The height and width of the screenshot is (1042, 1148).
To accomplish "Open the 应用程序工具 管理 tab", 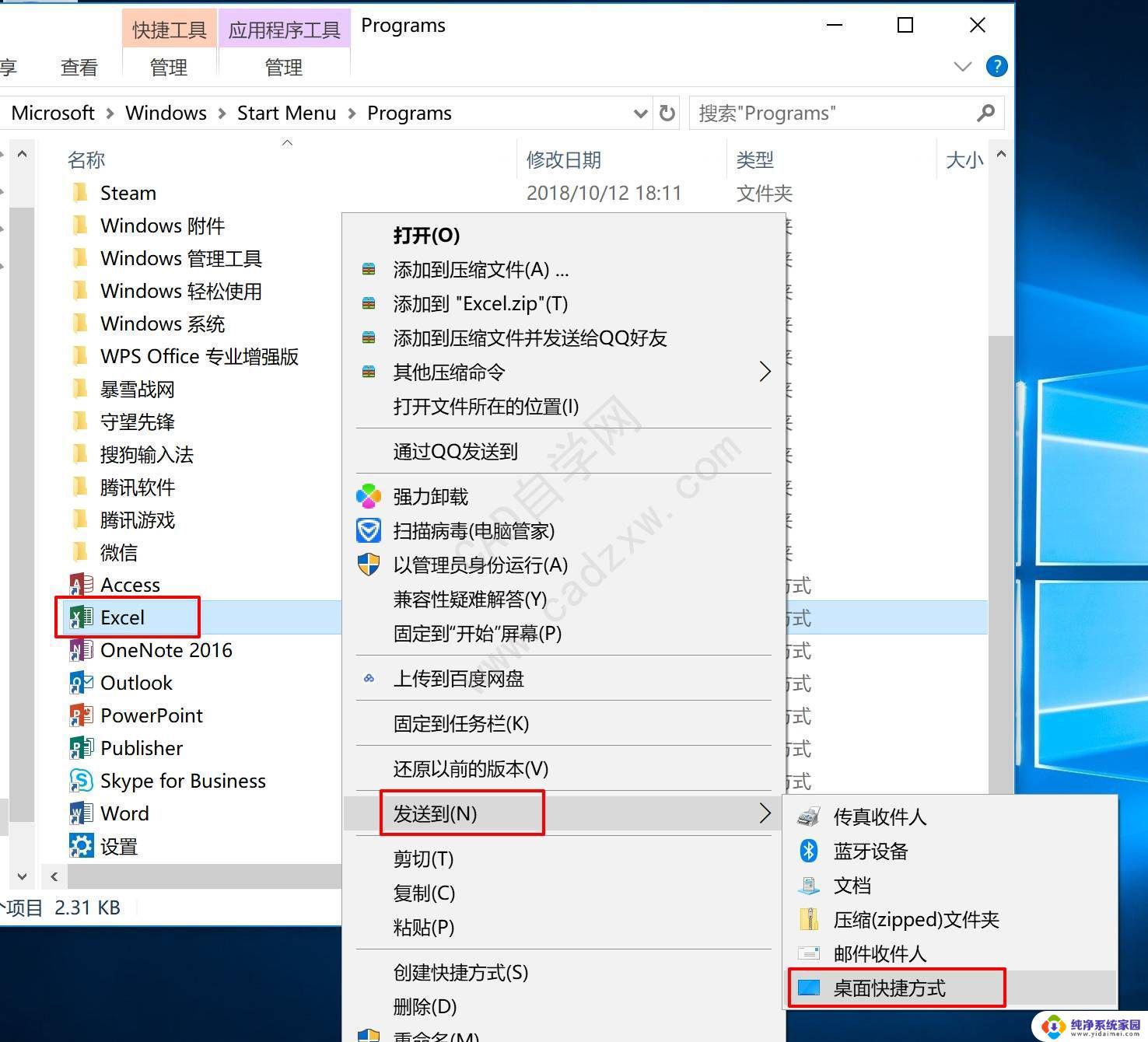I will point(284,68).
